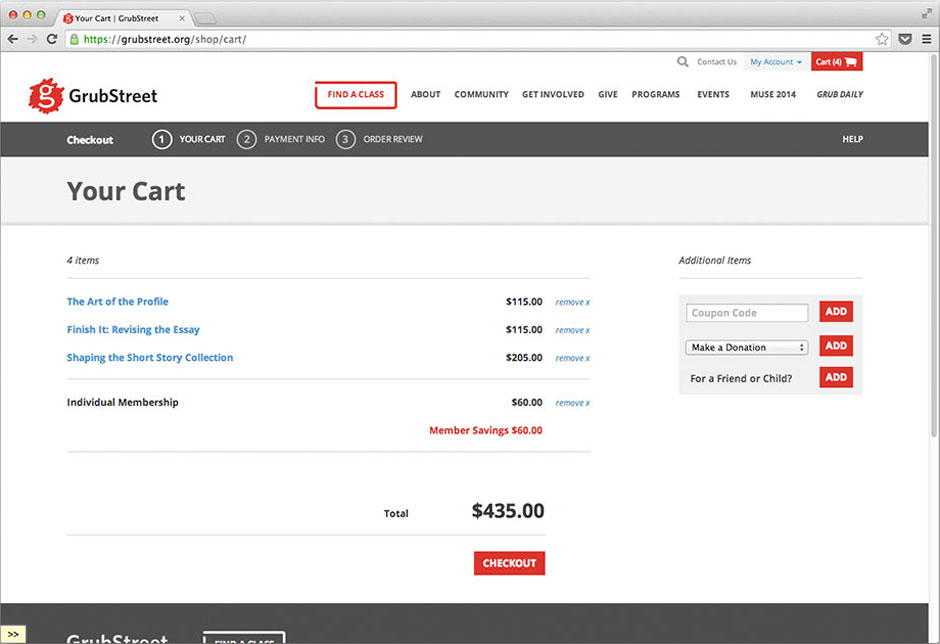Click the $435.00 total amount
This screenshot has height=644, width=940.
click(x=508, y=511)
